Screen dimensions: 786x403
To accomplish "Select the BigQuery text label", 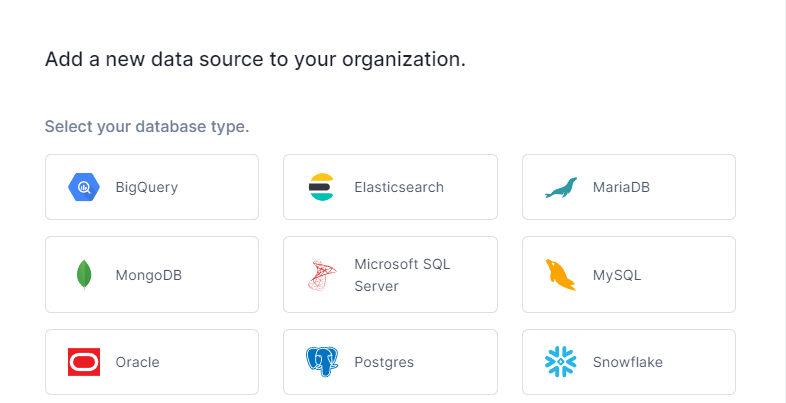I will [x=147, y=187].
